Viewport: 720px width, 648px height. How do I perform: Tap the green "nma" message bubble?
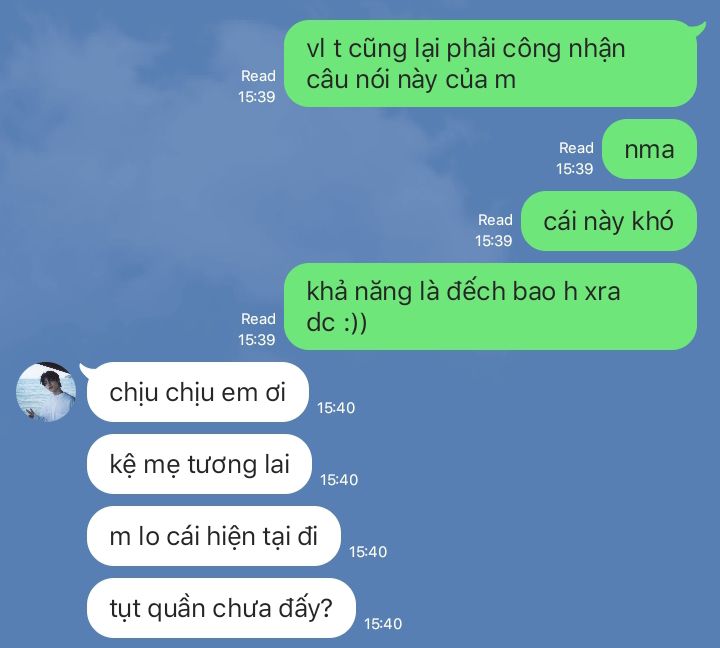[x=649, y=149]
